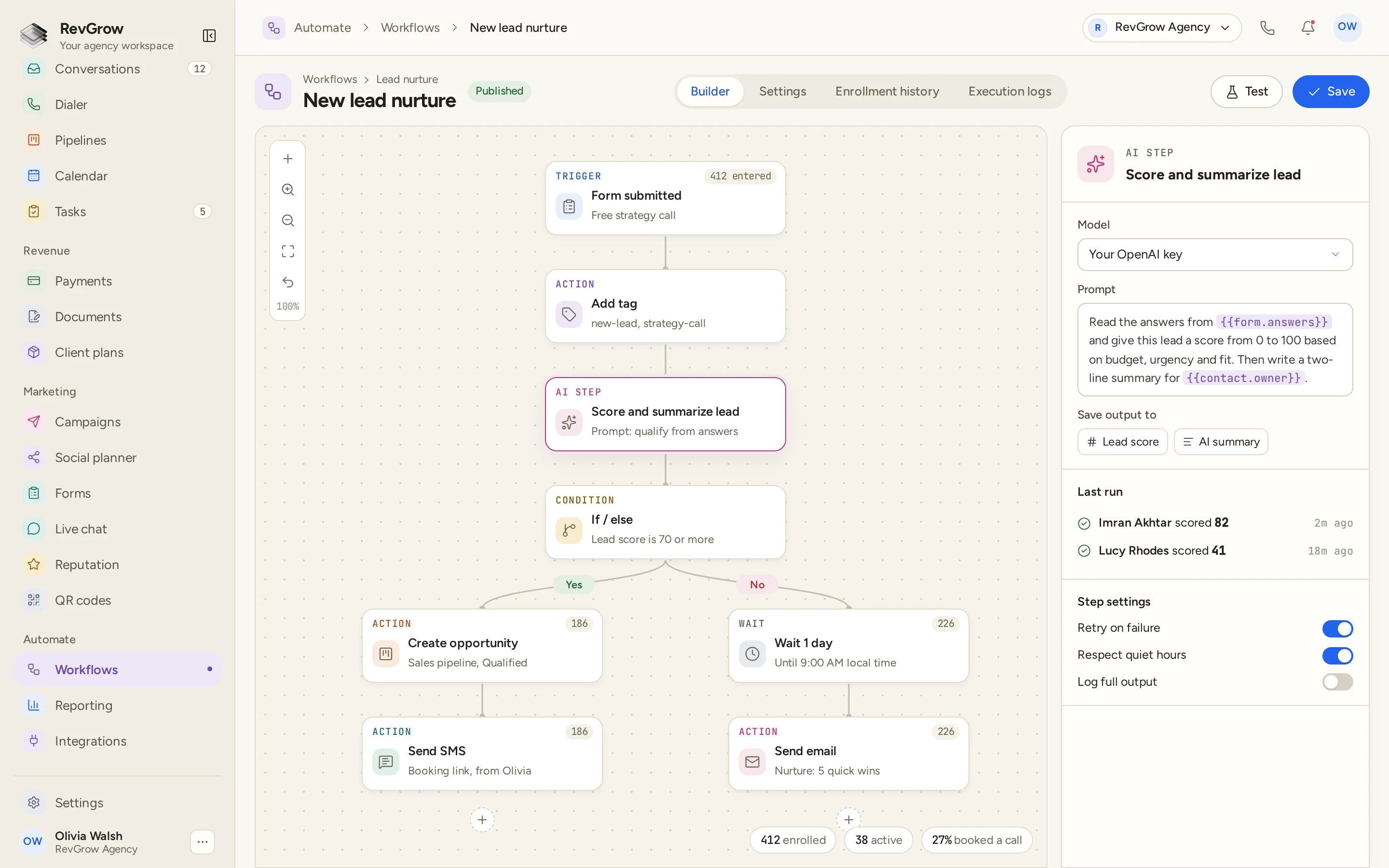Enable Log full output toggle
This screenshot has width=1389, height=868.
1337,682
